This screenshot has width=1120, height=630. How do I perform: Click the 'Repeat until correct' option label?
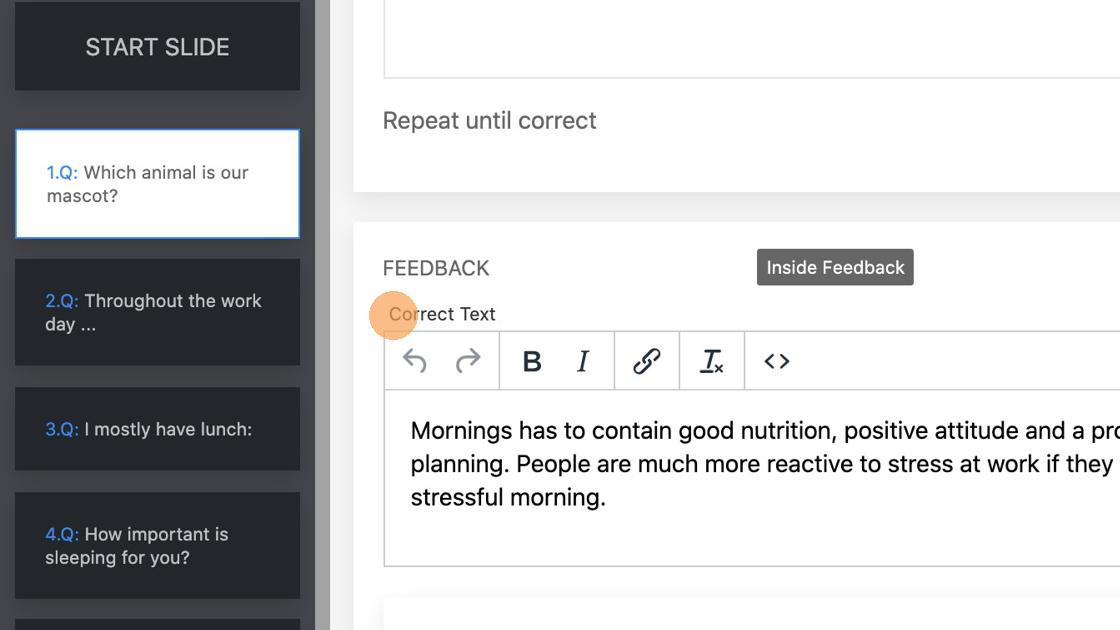click(x=489, y=121)
